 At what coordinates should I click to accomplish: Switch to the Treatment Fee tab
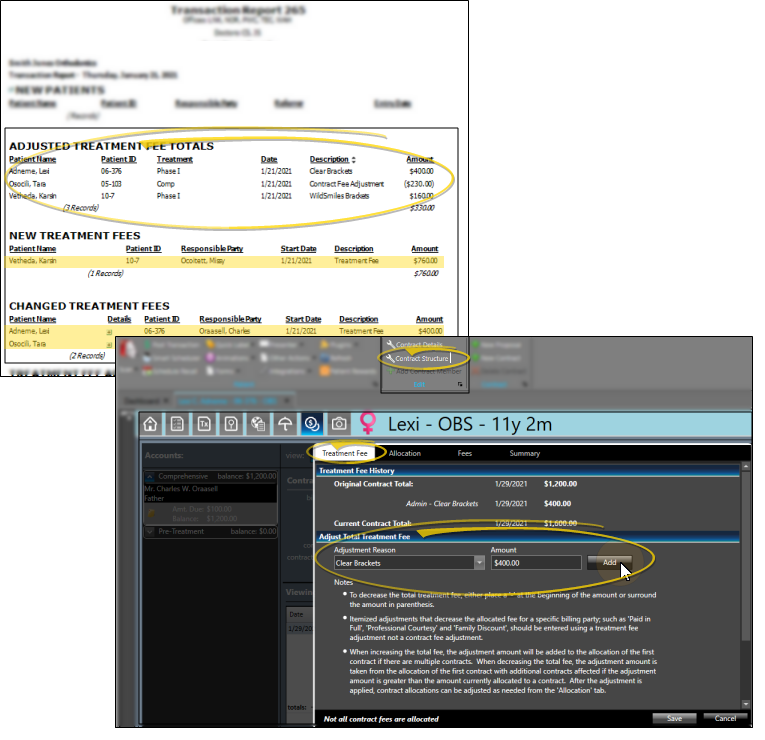tap(344, 453)
